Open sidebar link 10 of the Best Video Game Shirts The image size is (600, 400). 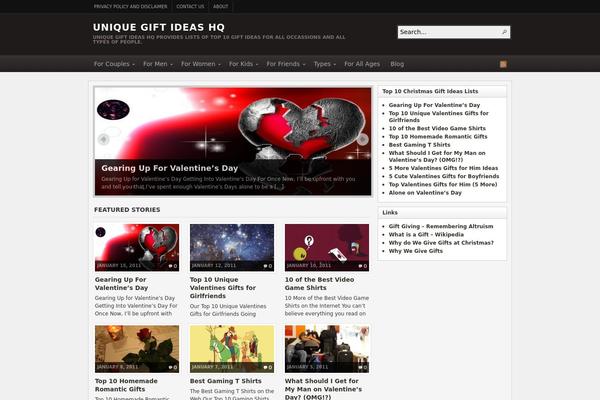(437, 128)
